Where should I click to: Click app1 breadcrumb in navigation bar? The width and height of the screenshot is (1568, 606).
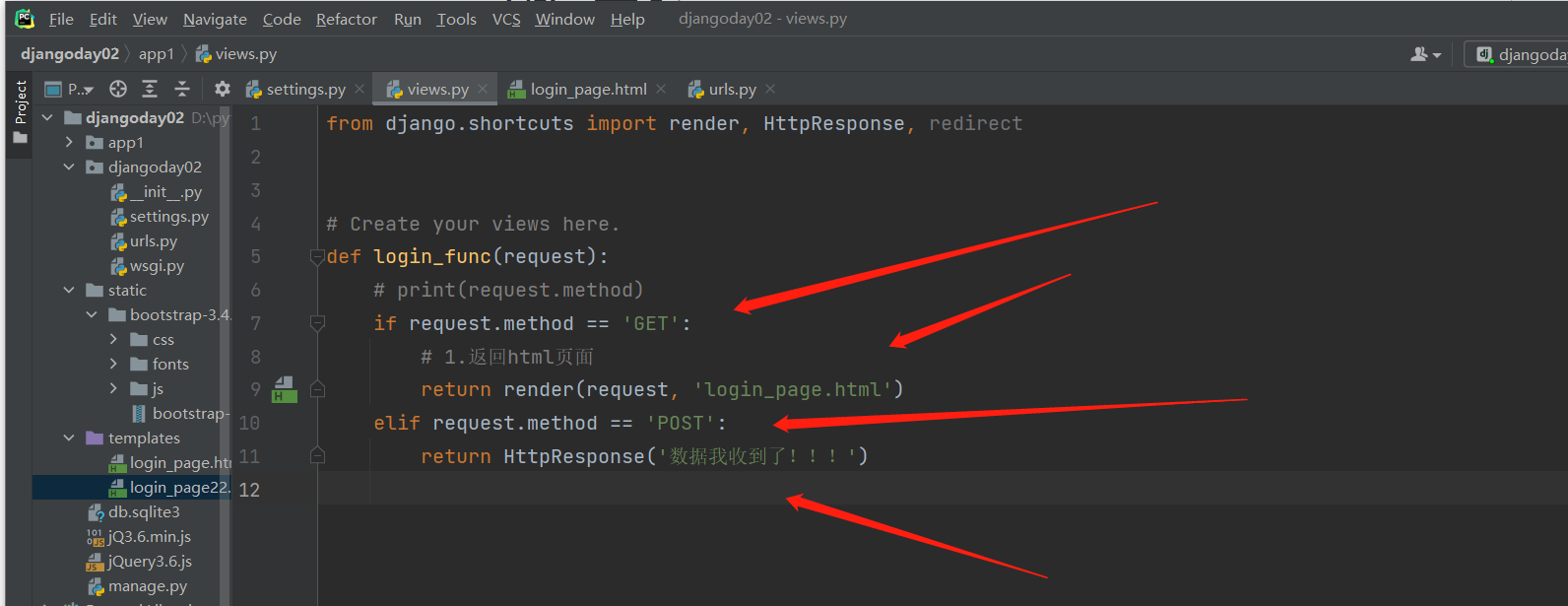point(157,54)
